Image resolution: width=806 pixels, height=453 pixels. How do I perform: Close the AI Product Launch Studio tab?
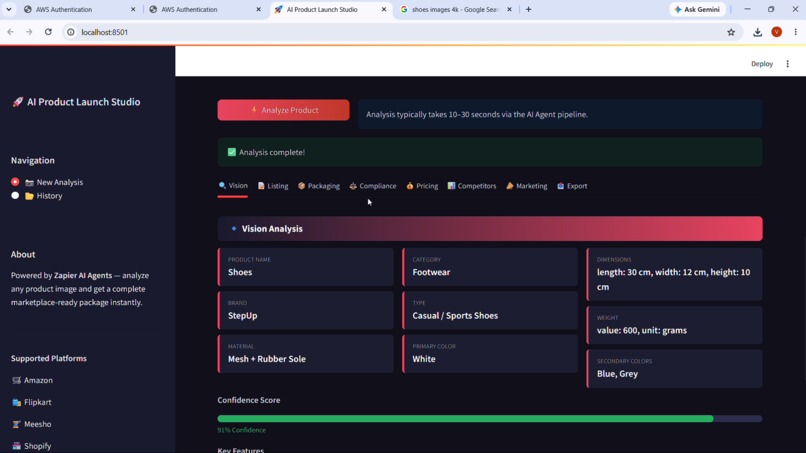tap(384, 9)
